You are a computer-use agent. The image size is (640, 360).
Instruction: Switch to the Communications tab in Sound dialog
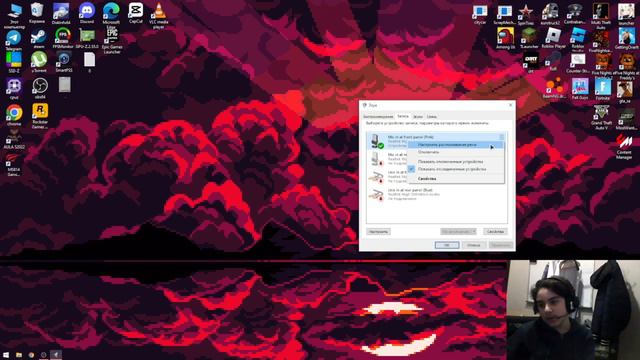432,117
